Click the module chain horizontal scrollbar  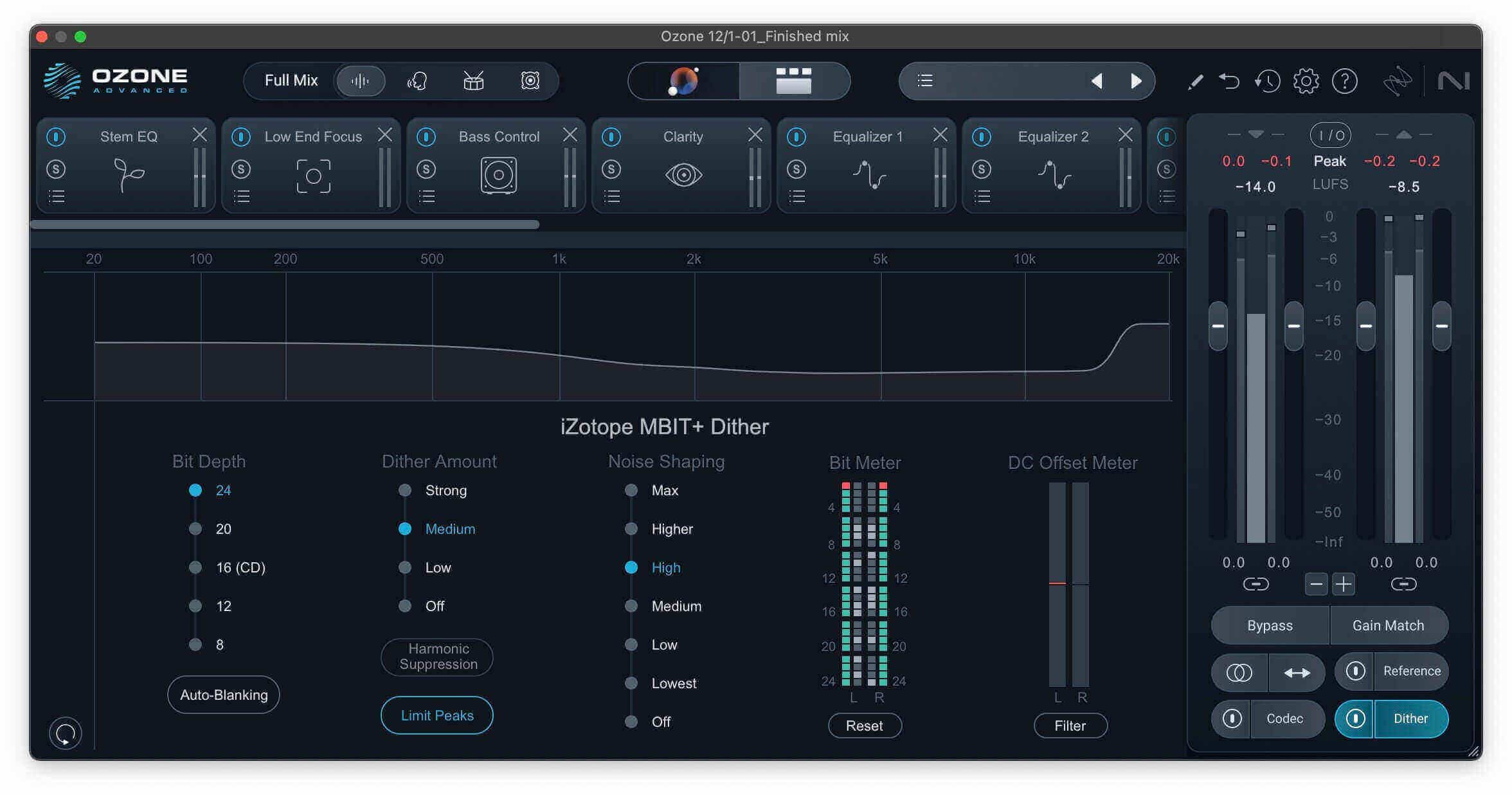coord(285,224)
